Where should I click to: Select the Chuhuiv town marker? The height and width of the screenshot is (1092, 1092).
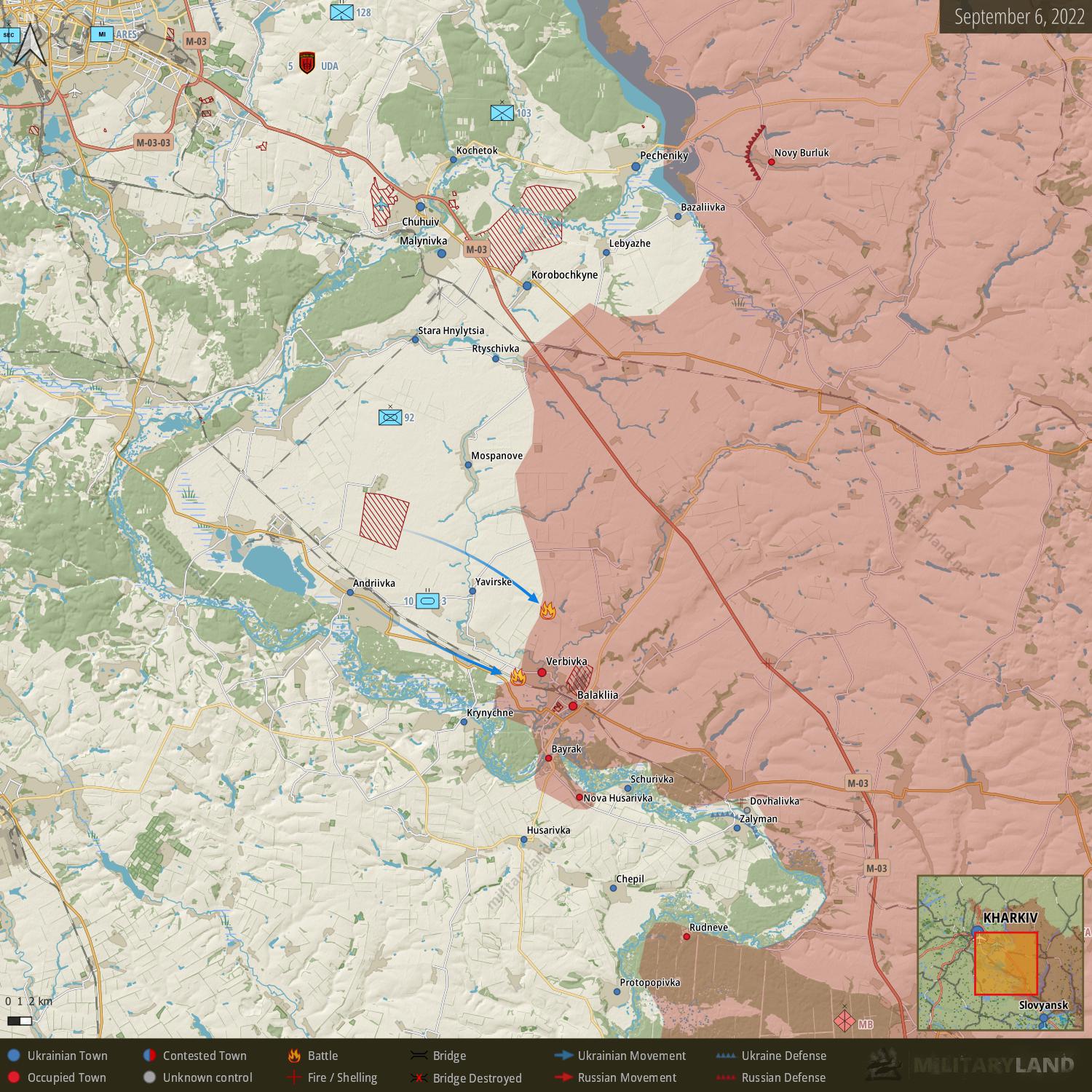pyautogui.click(x=420, y=207)
